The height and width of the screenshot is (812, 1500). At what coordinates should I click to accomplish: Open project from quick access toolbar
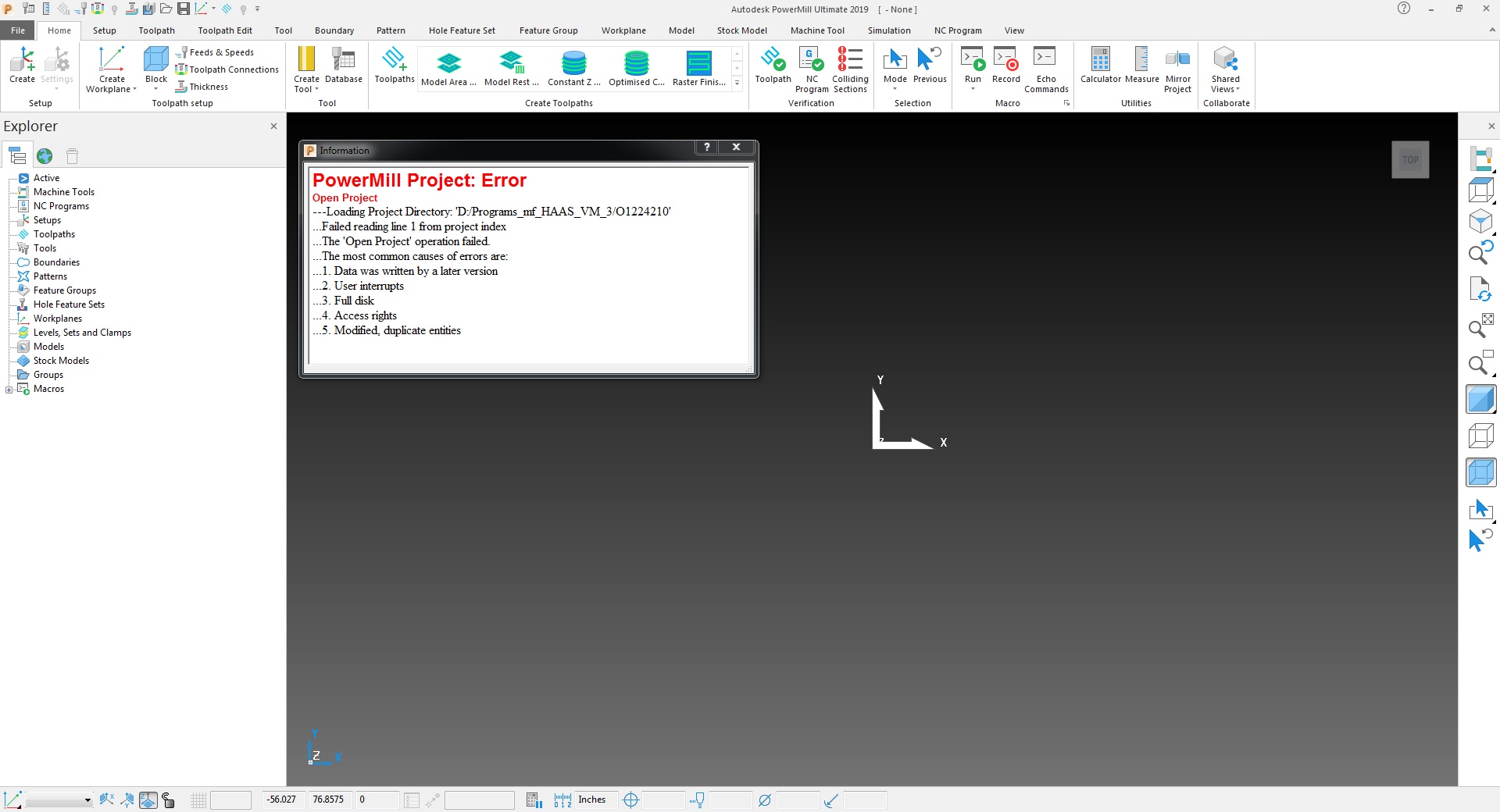pyautogui.click(x=166, y=9)
